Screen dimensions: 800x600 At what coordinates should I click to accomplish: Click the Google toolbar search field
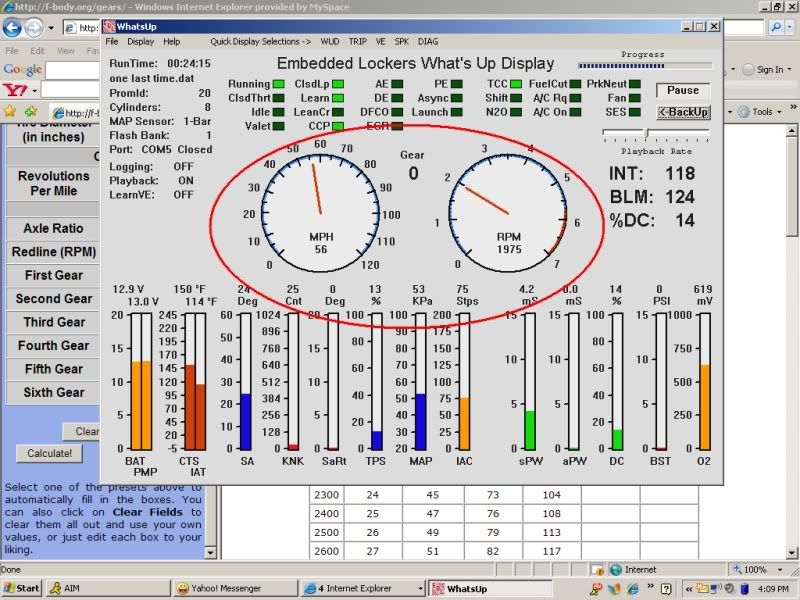(72, 70)
